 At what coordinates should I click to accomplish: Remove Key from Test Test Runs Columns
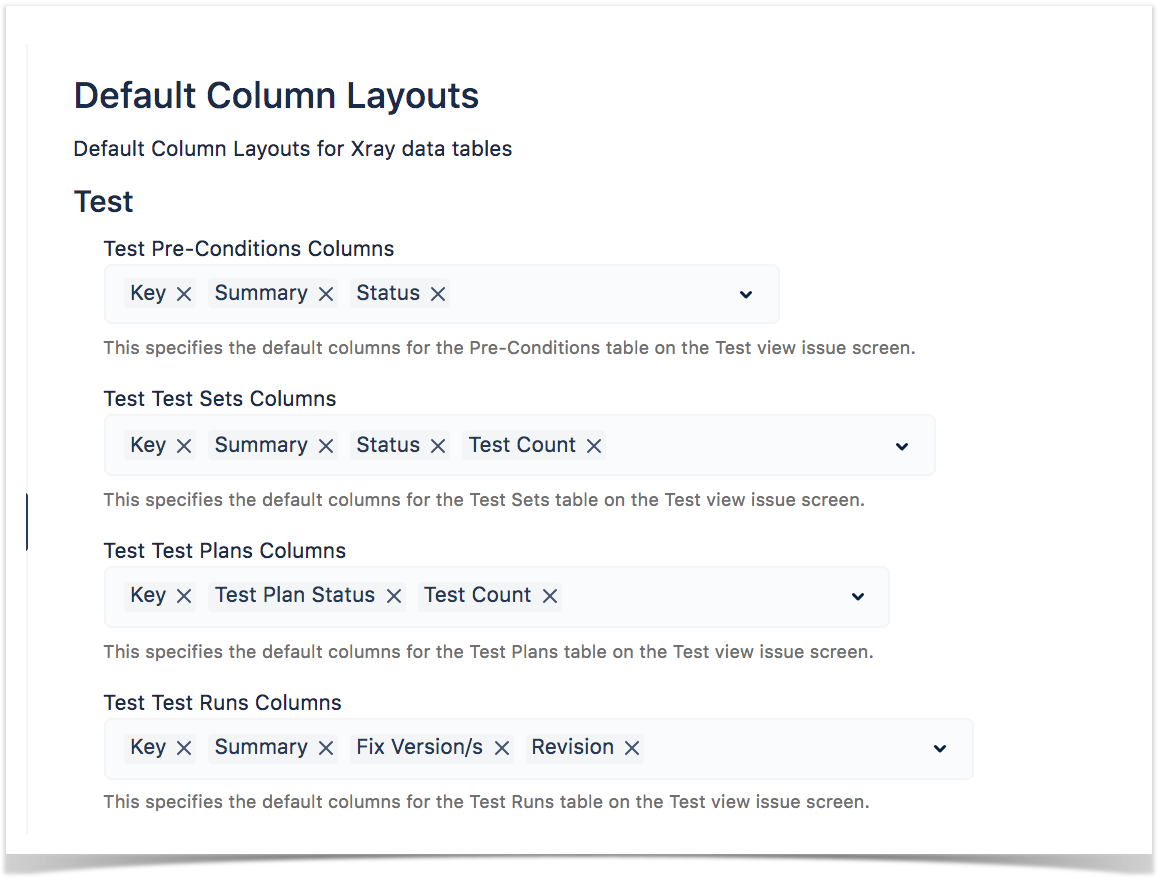184,748
